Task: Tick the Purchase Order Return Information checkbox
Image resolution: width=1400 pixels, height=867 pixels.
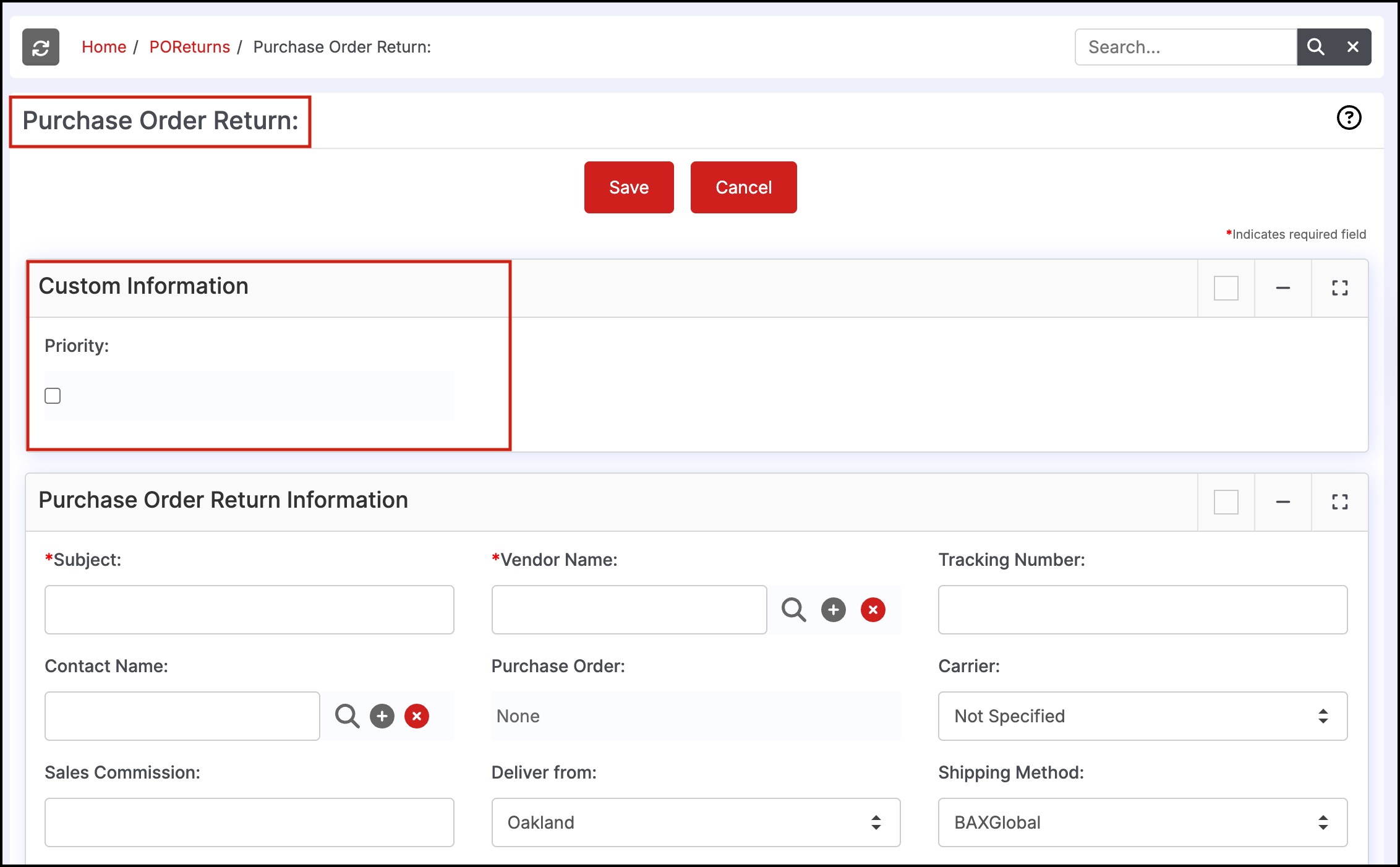Action: tap(1226, 502)
